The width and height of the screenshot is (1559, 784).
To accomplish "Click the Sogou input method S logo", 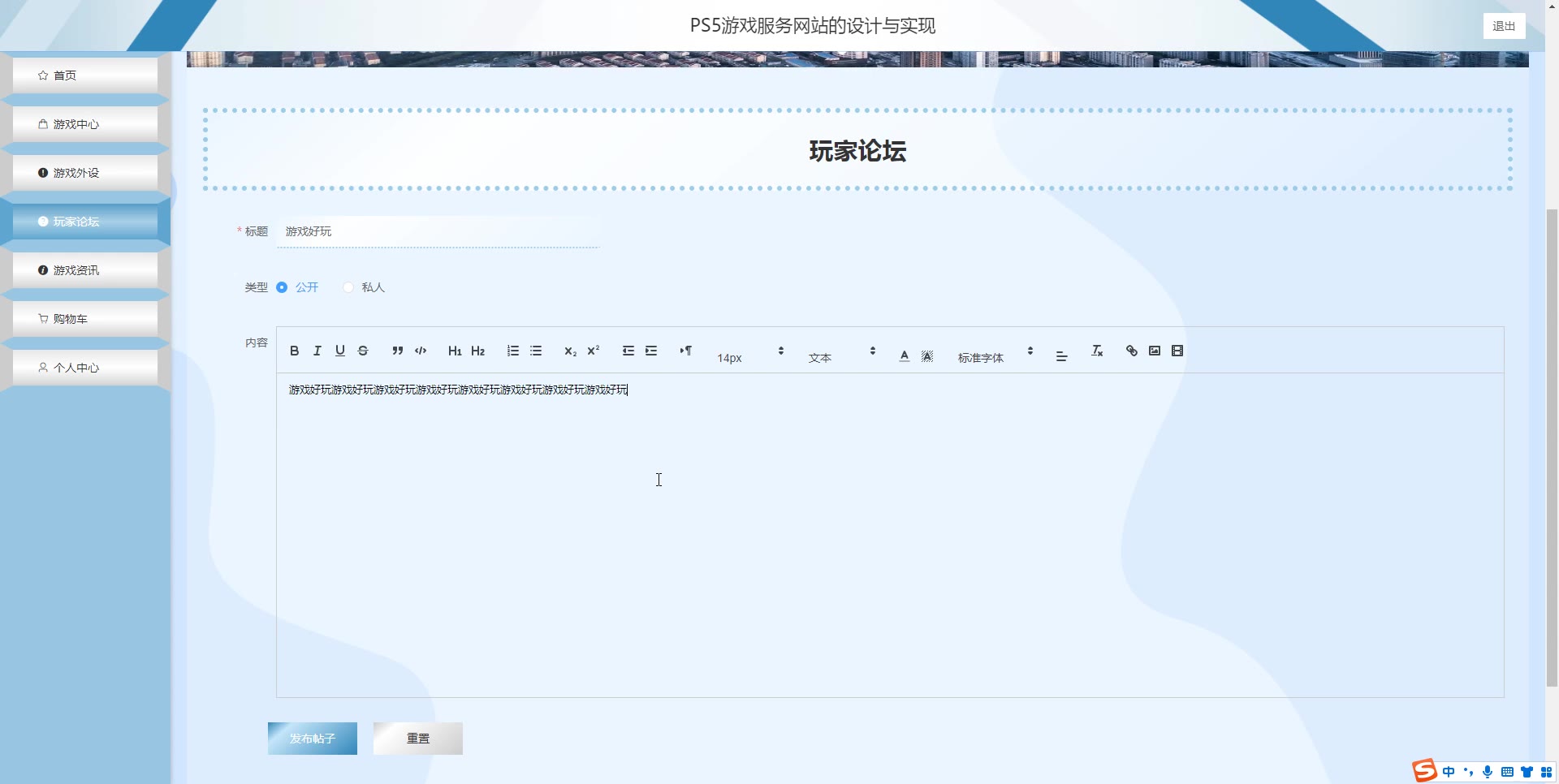I will pos(1425,771).
